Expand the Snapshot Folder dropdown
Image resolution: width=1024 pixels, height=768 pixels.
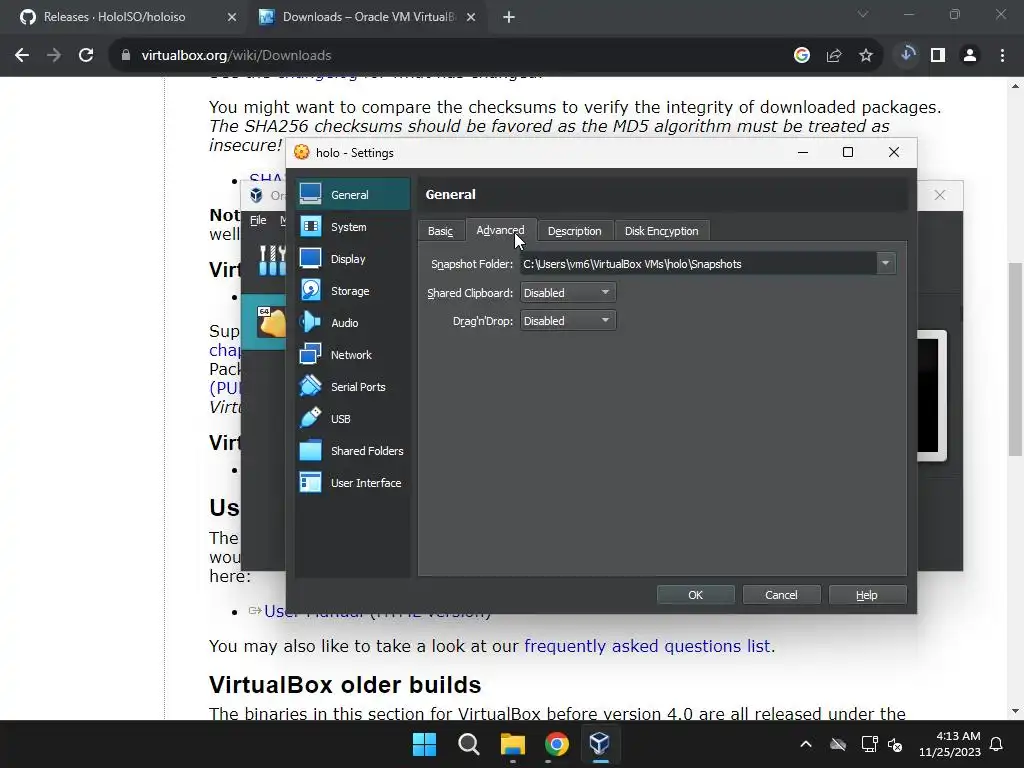click(886, 264)
